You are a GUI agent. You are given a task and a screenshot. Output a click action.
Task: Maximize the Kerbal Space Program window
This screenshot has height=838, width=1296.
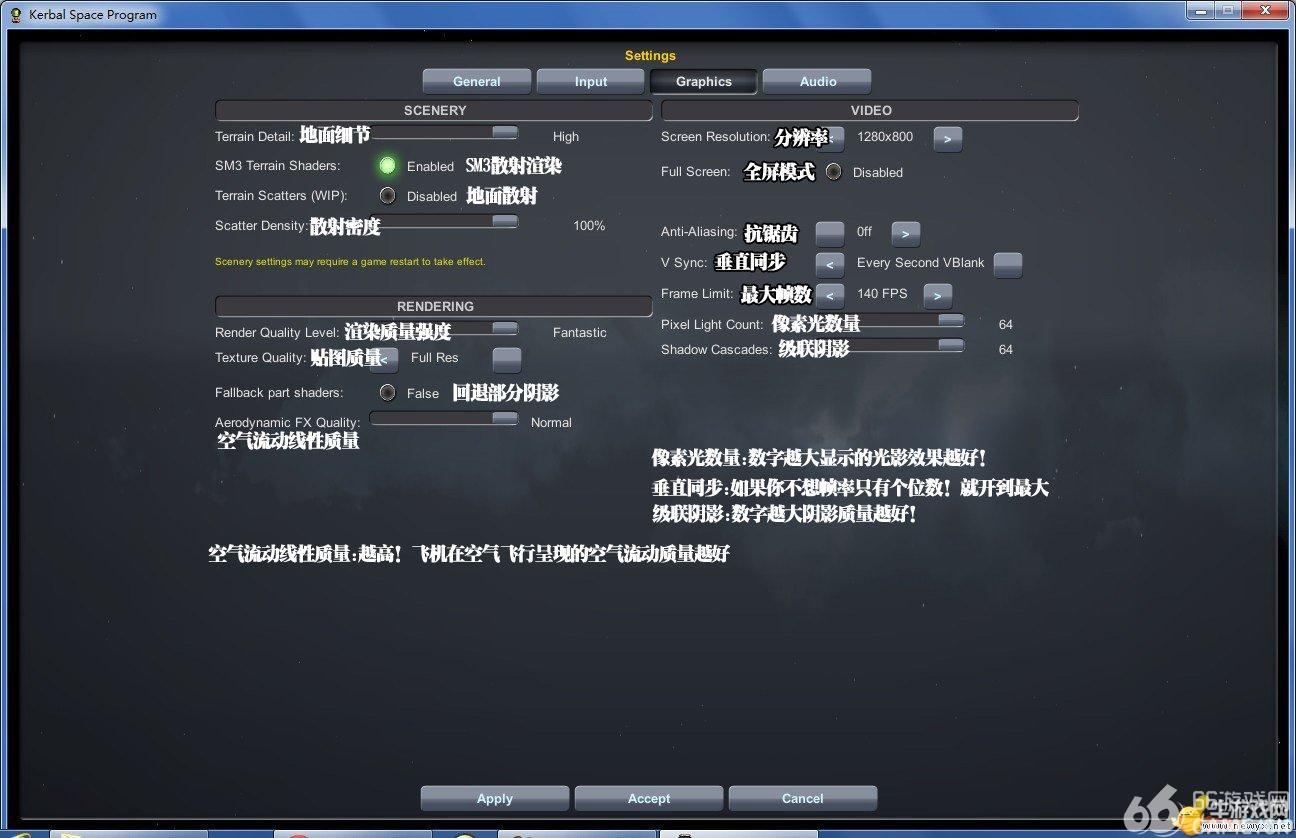tap(1227, 10)
